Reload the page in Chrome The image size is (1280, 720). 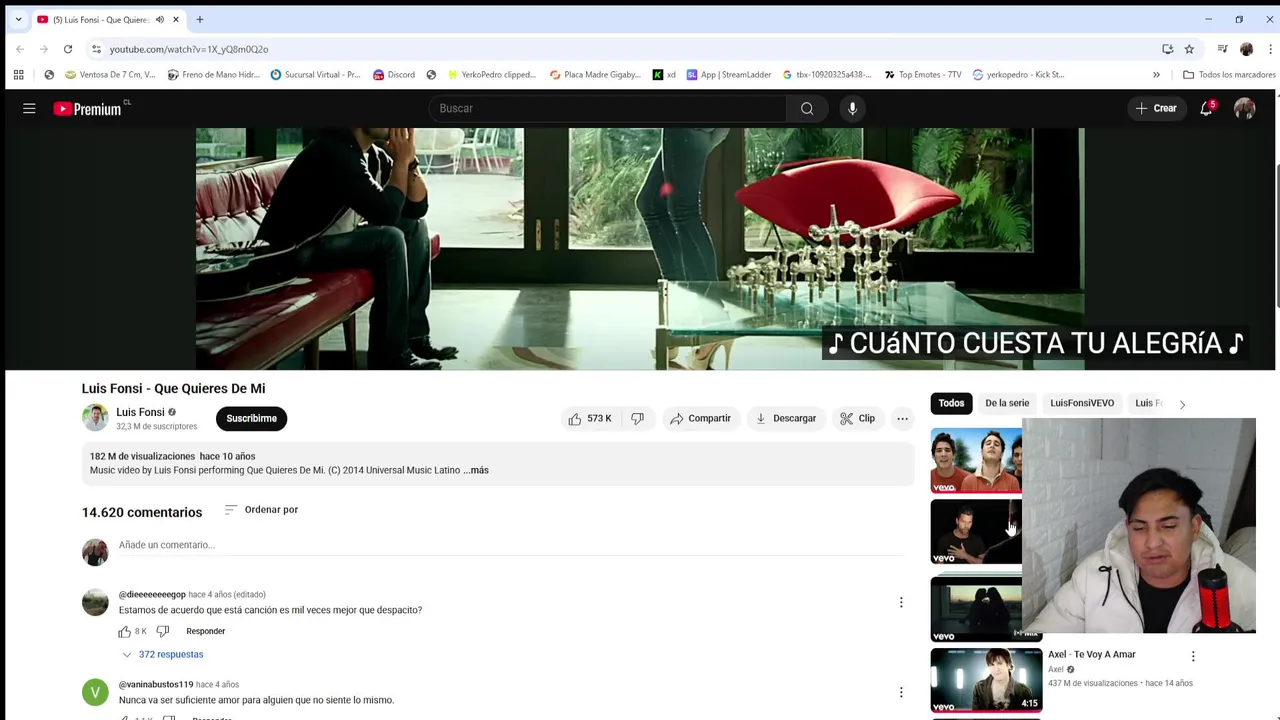tap(68, 49)
